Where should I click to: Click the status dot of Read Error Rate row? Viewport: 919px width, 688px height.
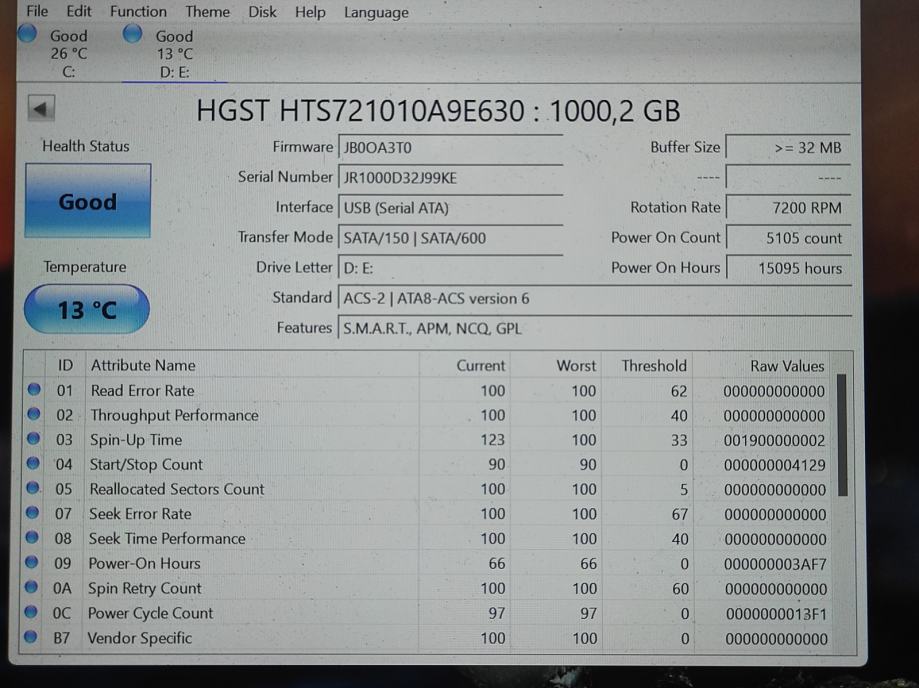pyautogui.click(x=34, y=389)
